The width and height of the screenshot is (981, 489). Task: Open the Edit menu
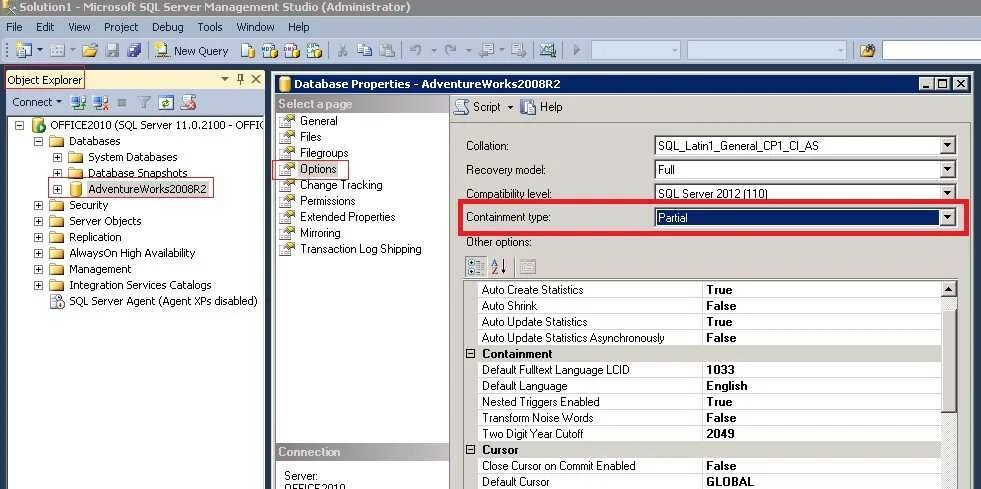coord(45,27)
